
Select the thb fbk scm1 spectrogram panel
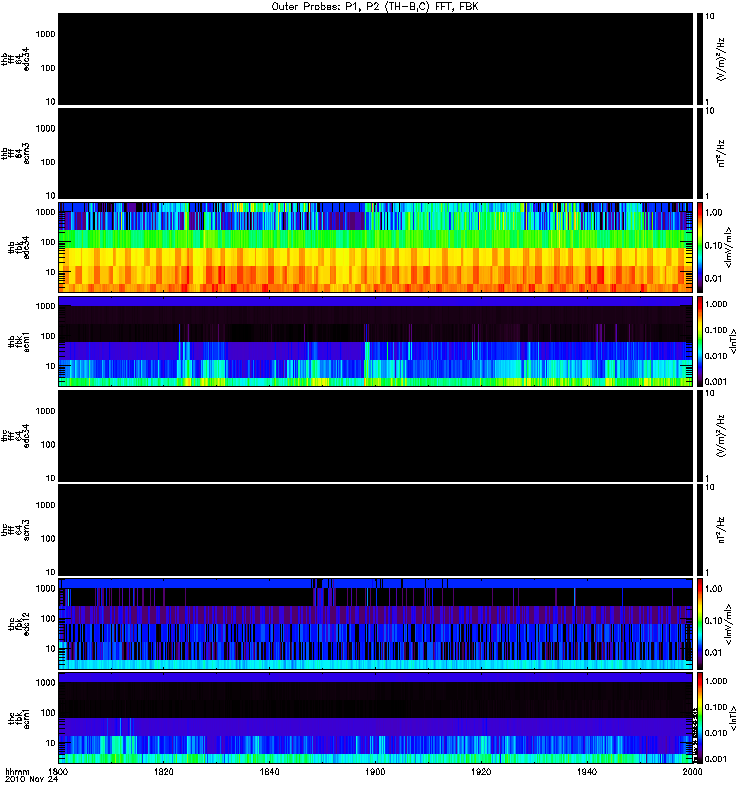[x=376, y=341]
